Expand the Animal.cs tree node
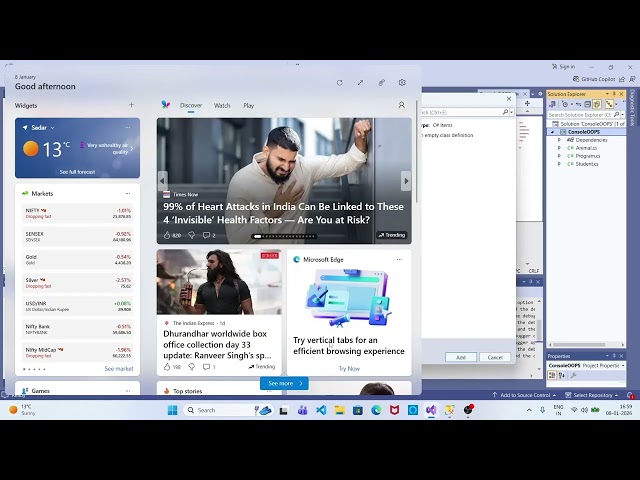 [x=560, y=148]
